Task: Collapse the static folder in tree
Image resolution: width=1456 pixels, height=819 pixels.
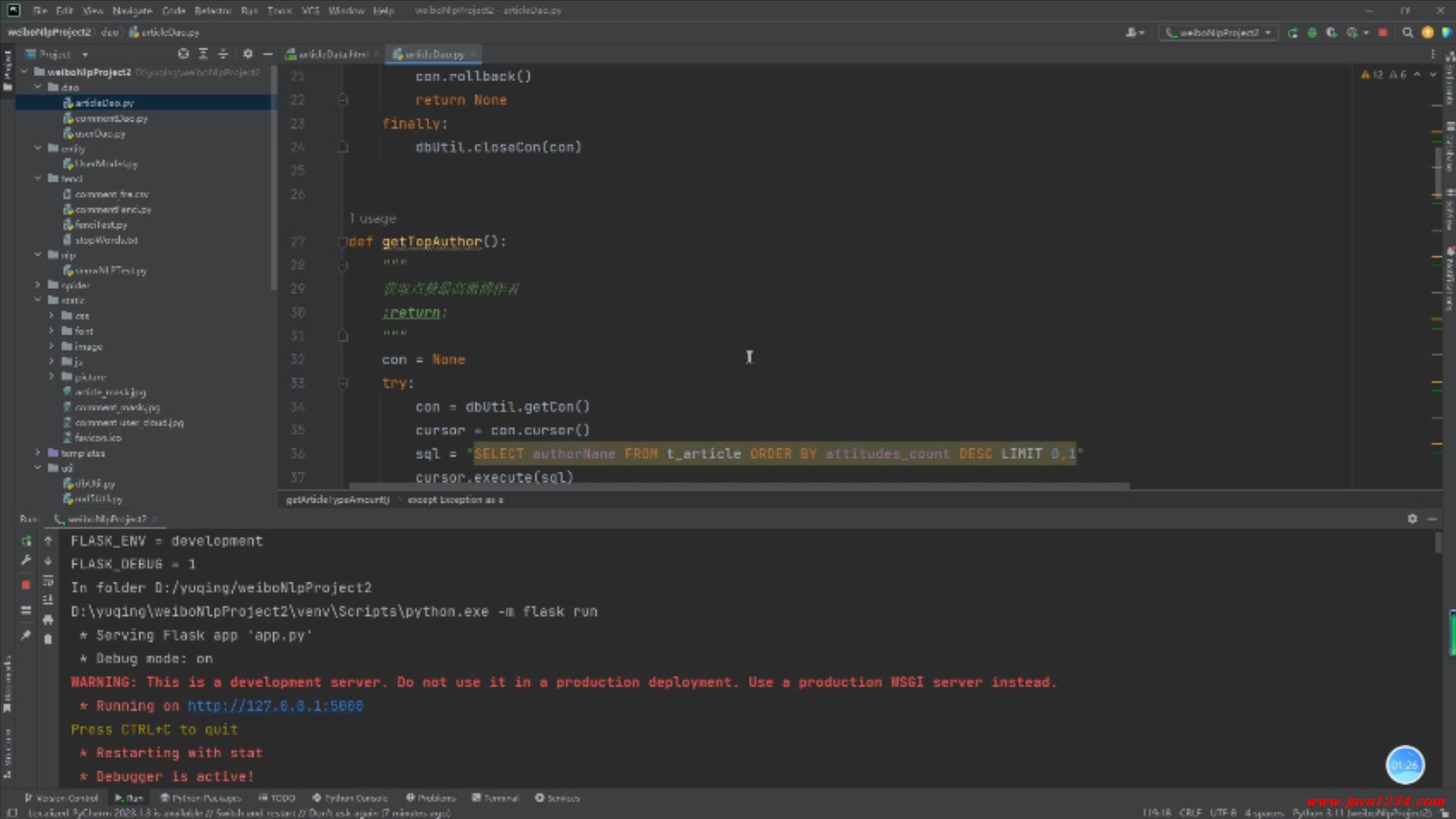Action: point(38,300)
